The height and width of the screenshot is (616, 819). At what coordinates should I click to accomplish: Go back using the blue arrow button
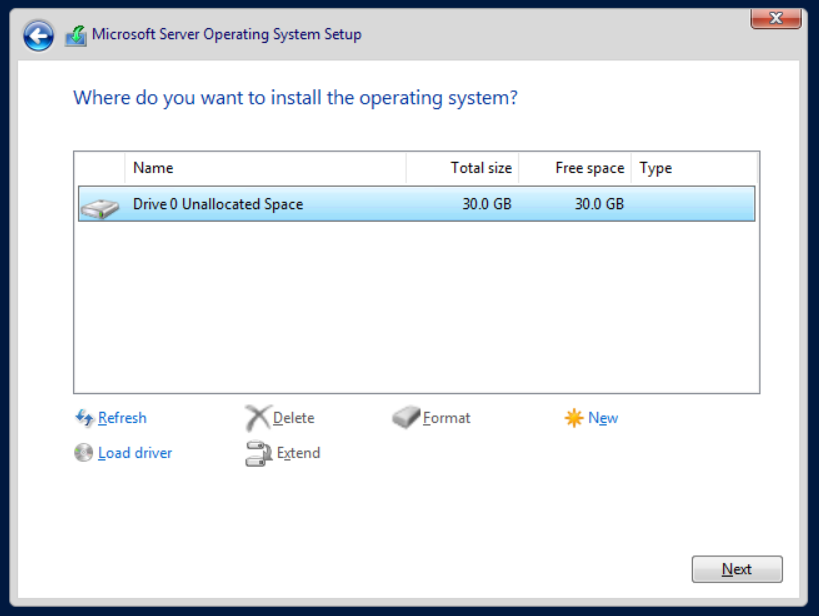coord(38,36)
